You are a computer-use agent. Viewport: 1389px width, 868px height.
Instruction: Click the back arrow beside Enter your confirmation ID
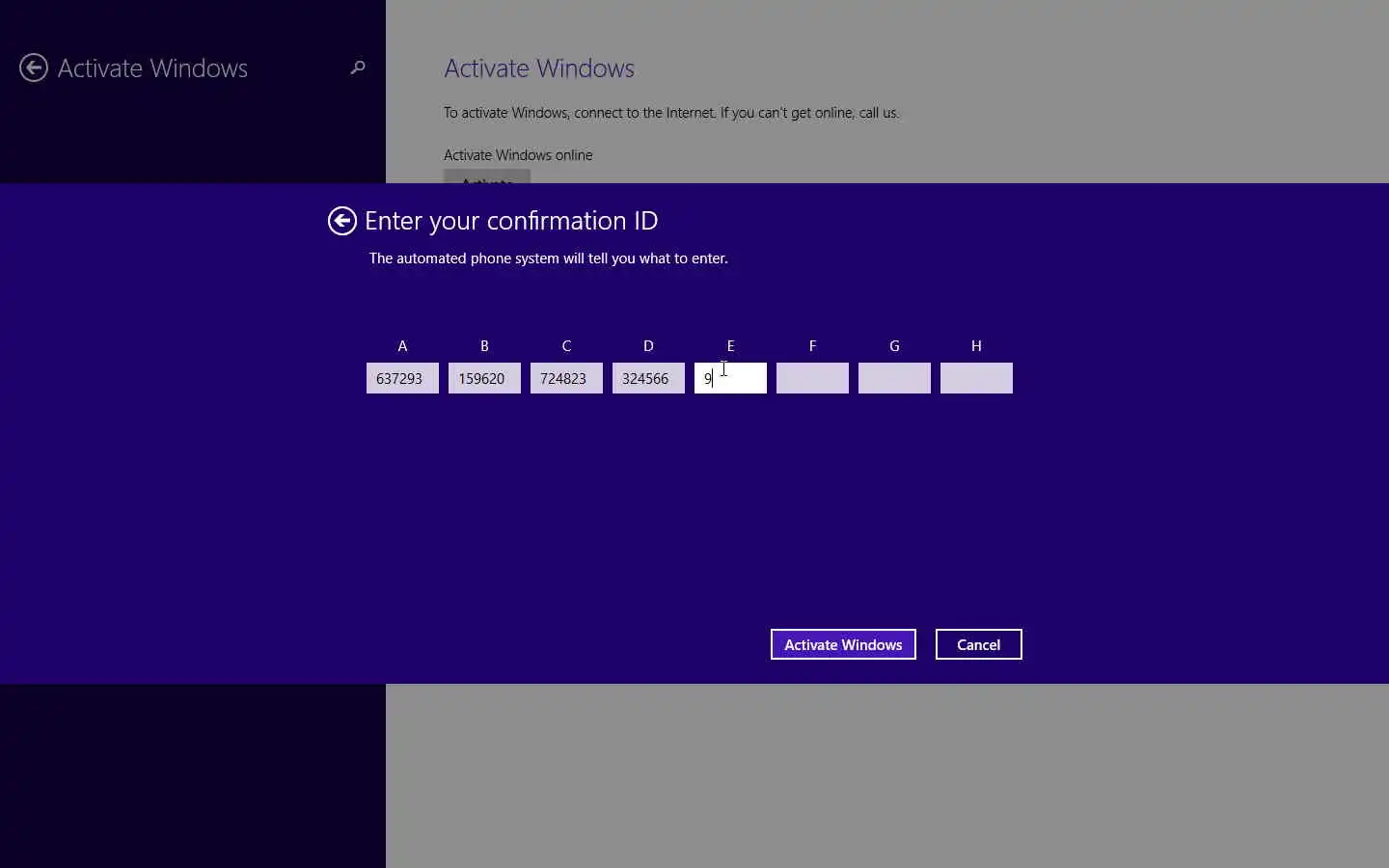coord(341,221)
